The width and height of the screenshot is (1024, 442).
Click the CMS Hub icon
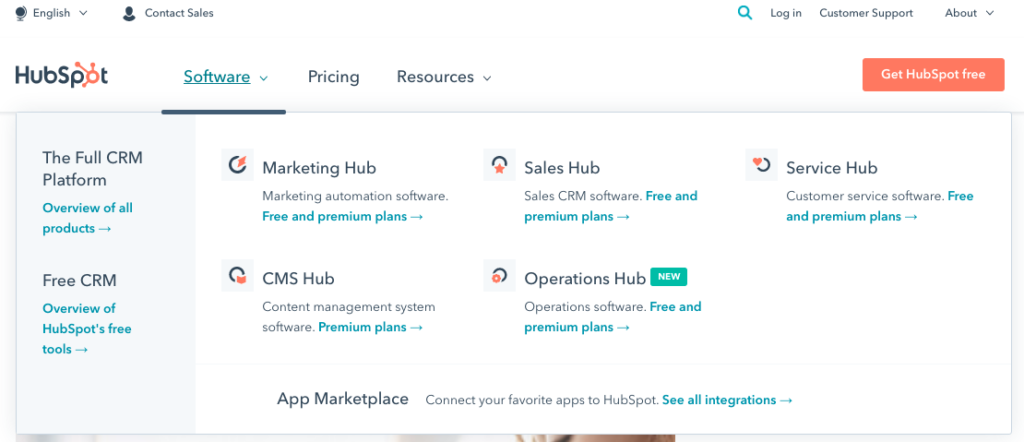238,276
